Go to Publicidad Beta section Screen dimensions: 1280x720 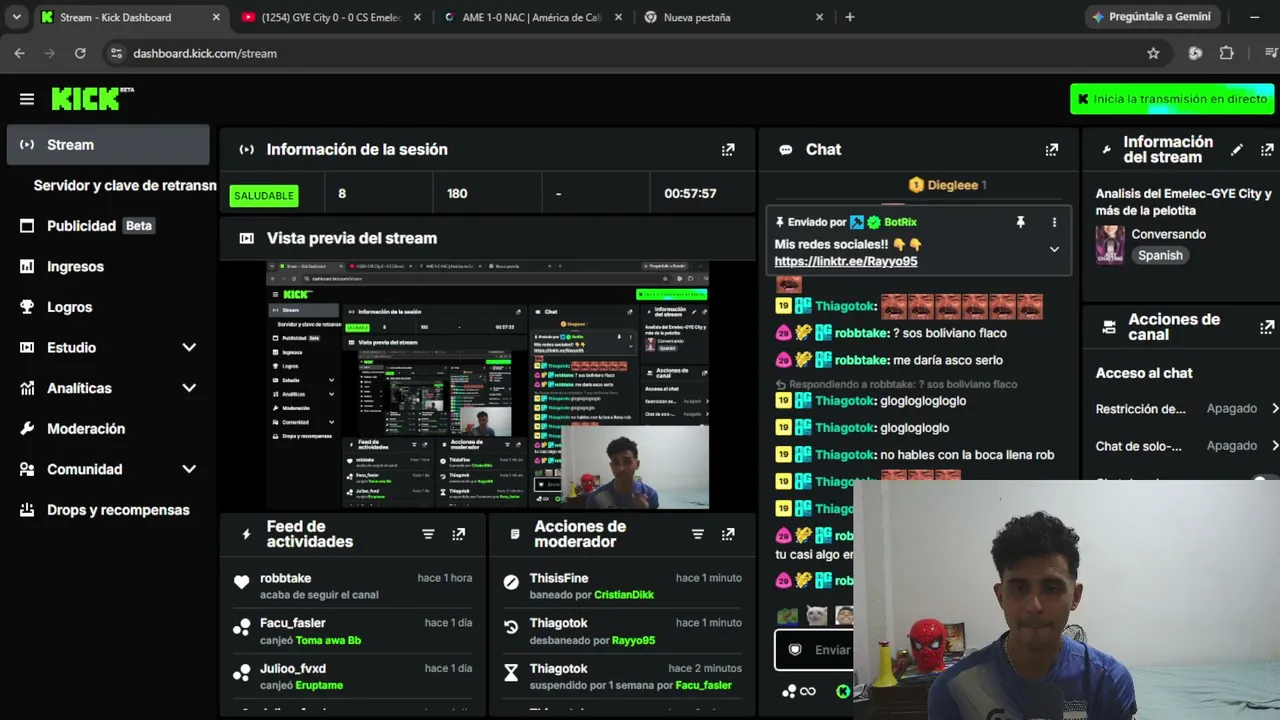click(x=108, y=226)
